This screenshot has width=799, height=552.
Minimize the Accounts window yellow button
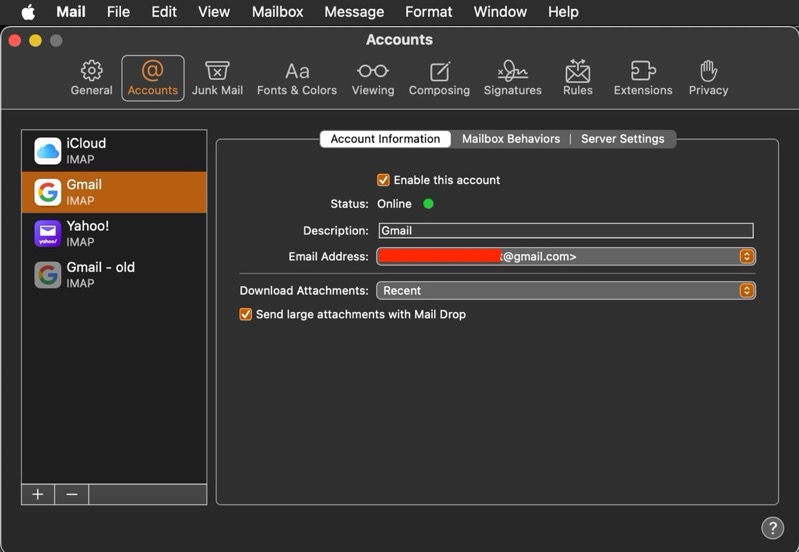(x=35, y=41)
